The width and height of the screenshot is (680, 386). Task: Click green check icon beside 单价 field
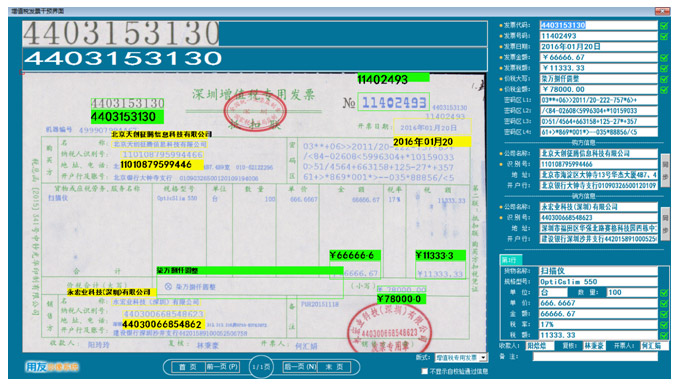point(664,303)
